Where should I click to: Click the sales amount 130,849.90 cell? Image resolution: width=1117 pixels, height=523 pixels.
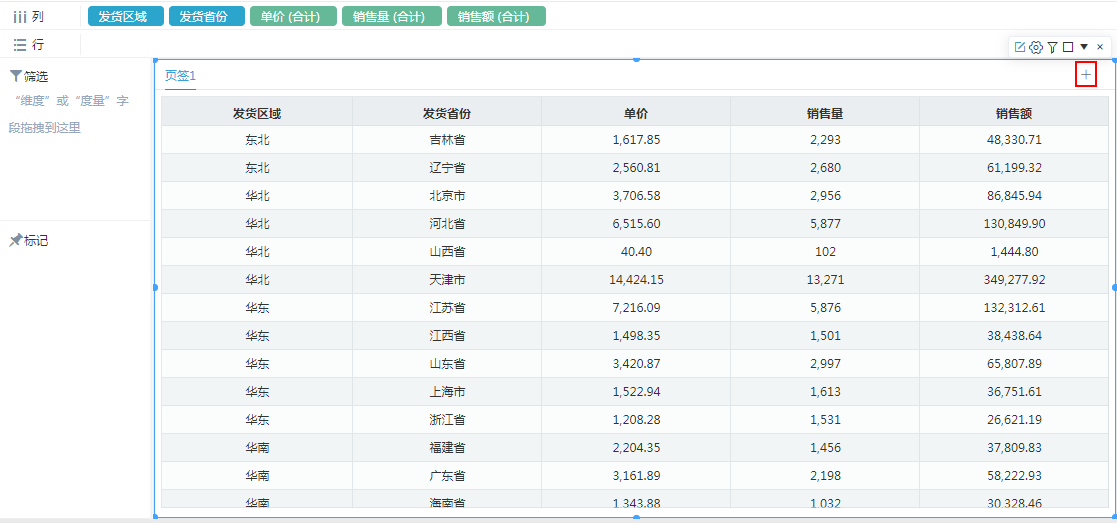[x=1014, y=224]
